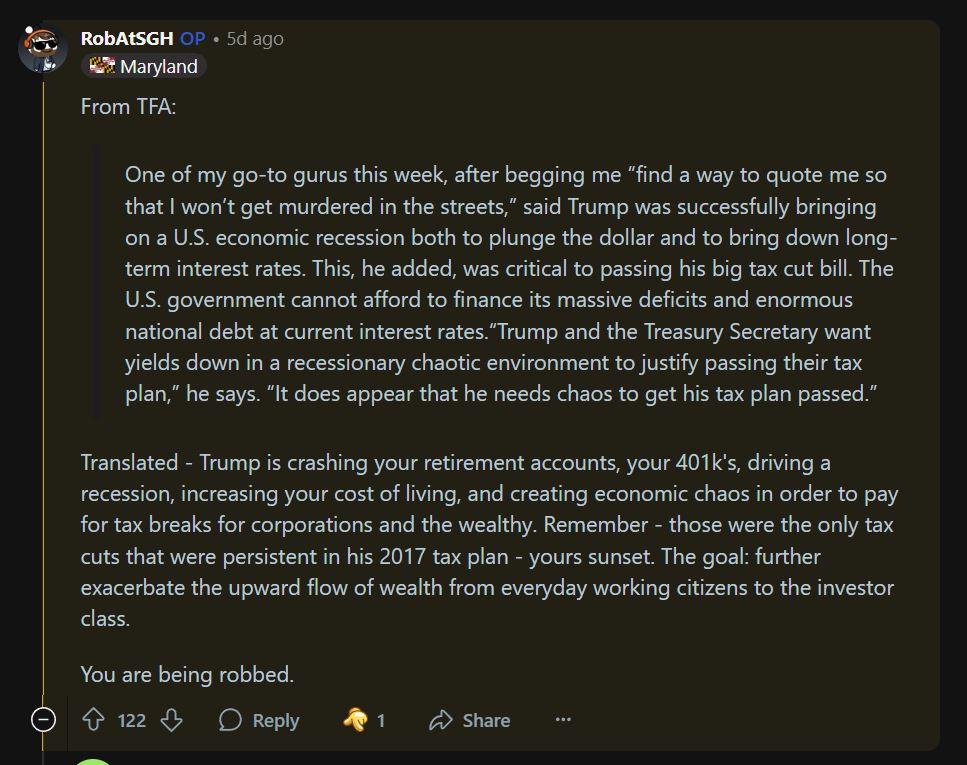Upvote RobAtSGH's comment
967x765 pixels.
tap(93, 720)
